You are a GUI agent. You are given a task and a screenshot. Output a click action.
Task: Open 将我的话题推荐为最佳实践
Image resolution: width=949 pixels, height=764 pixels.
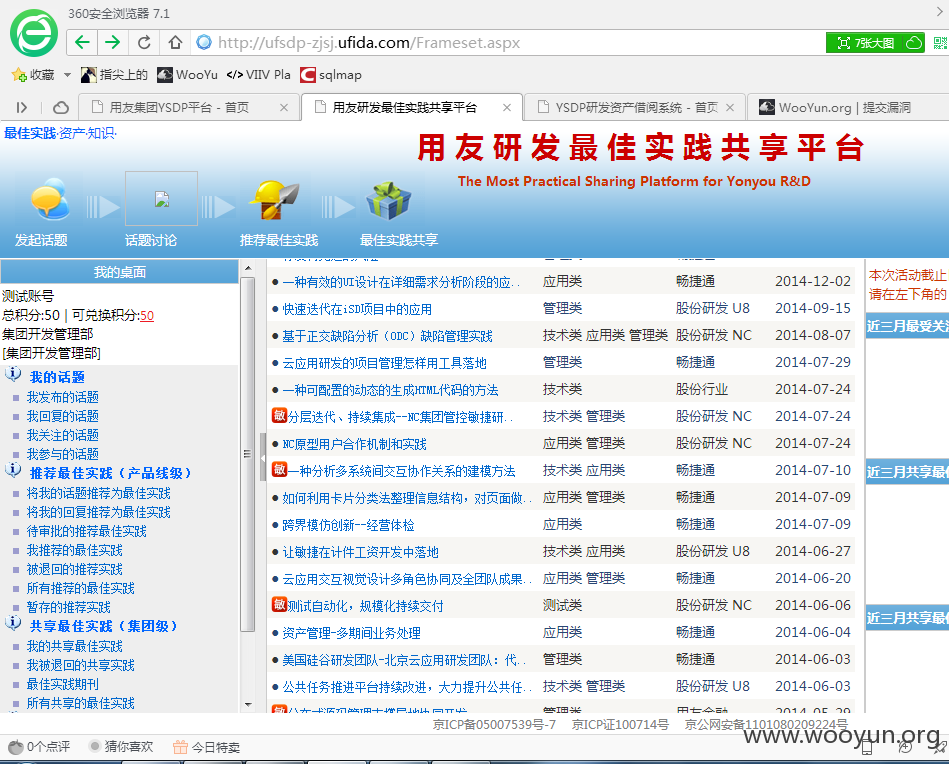click(x=99, y=493)
